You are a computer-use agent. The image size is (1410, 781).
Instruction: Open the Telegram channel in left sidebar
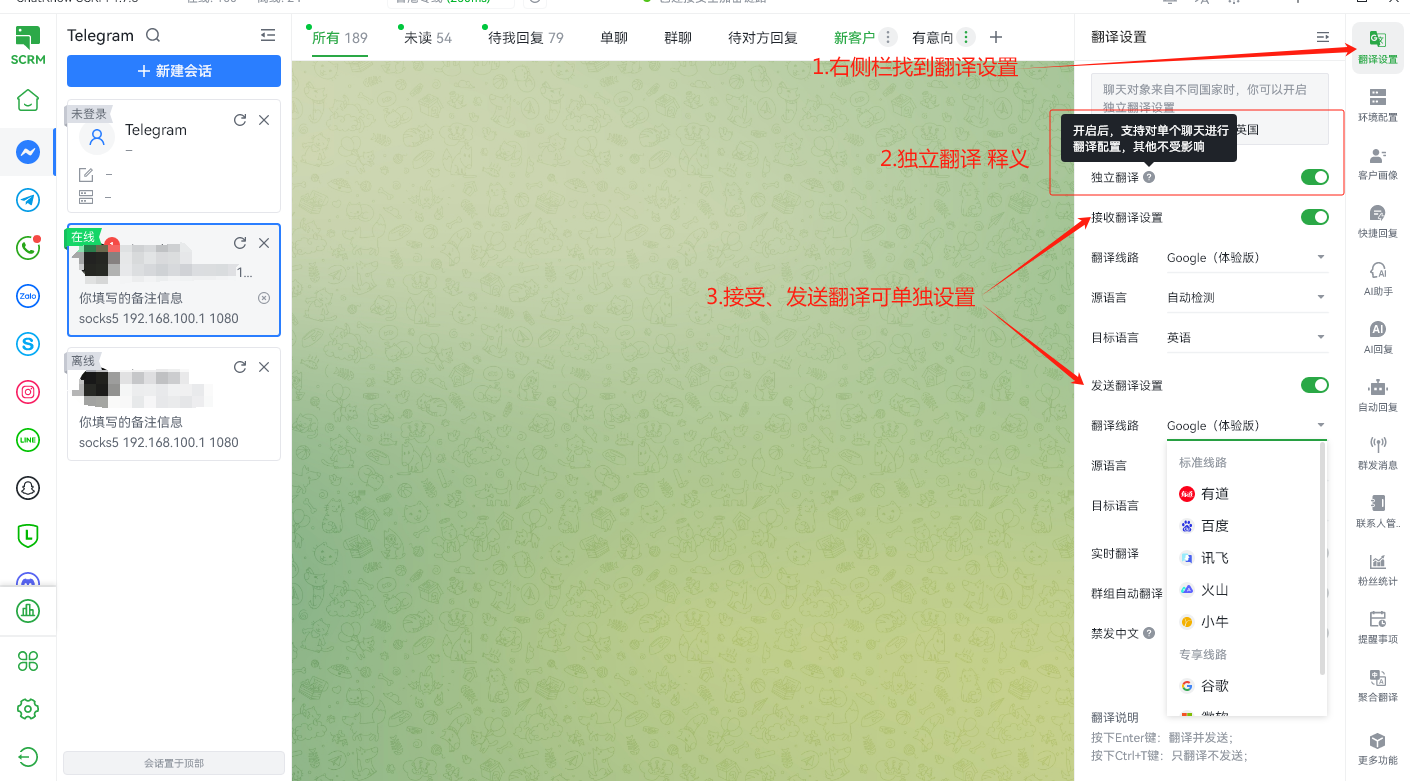click(x=28, y=200)
